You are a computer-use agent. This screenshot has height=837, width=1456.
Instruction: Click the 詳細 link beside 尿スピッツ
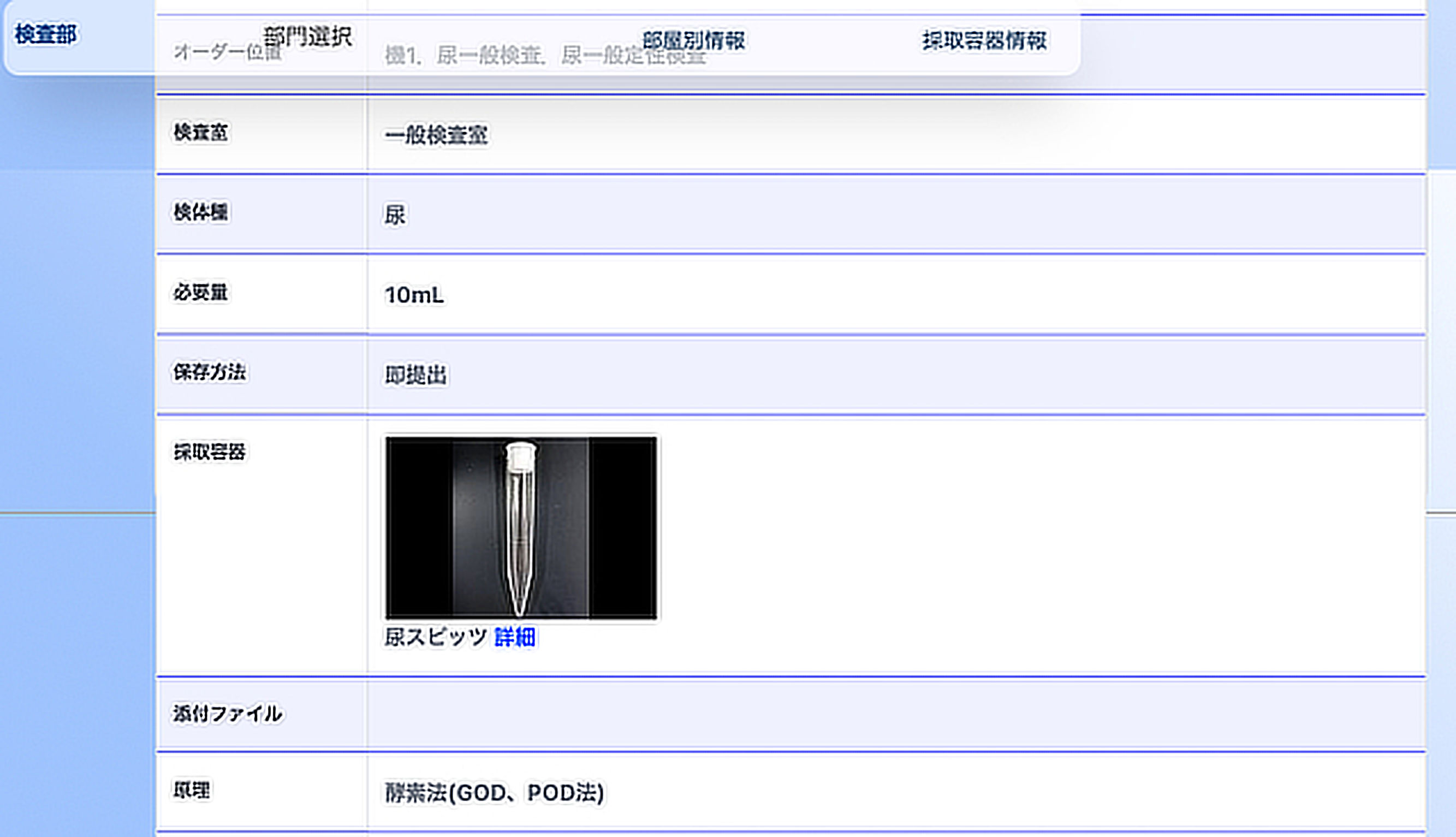point(514,637)
